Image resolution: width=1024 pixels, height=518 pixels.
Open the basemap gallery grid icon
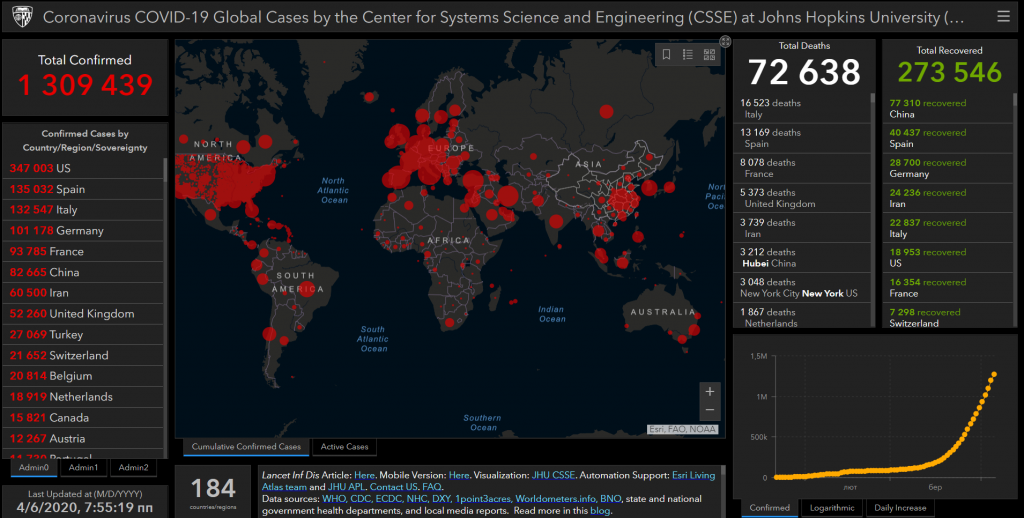click(709, 55)
